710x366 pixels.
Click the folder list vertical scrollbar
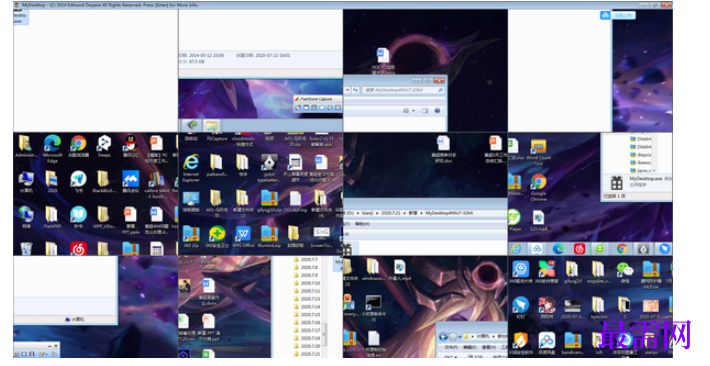(325, 335)
